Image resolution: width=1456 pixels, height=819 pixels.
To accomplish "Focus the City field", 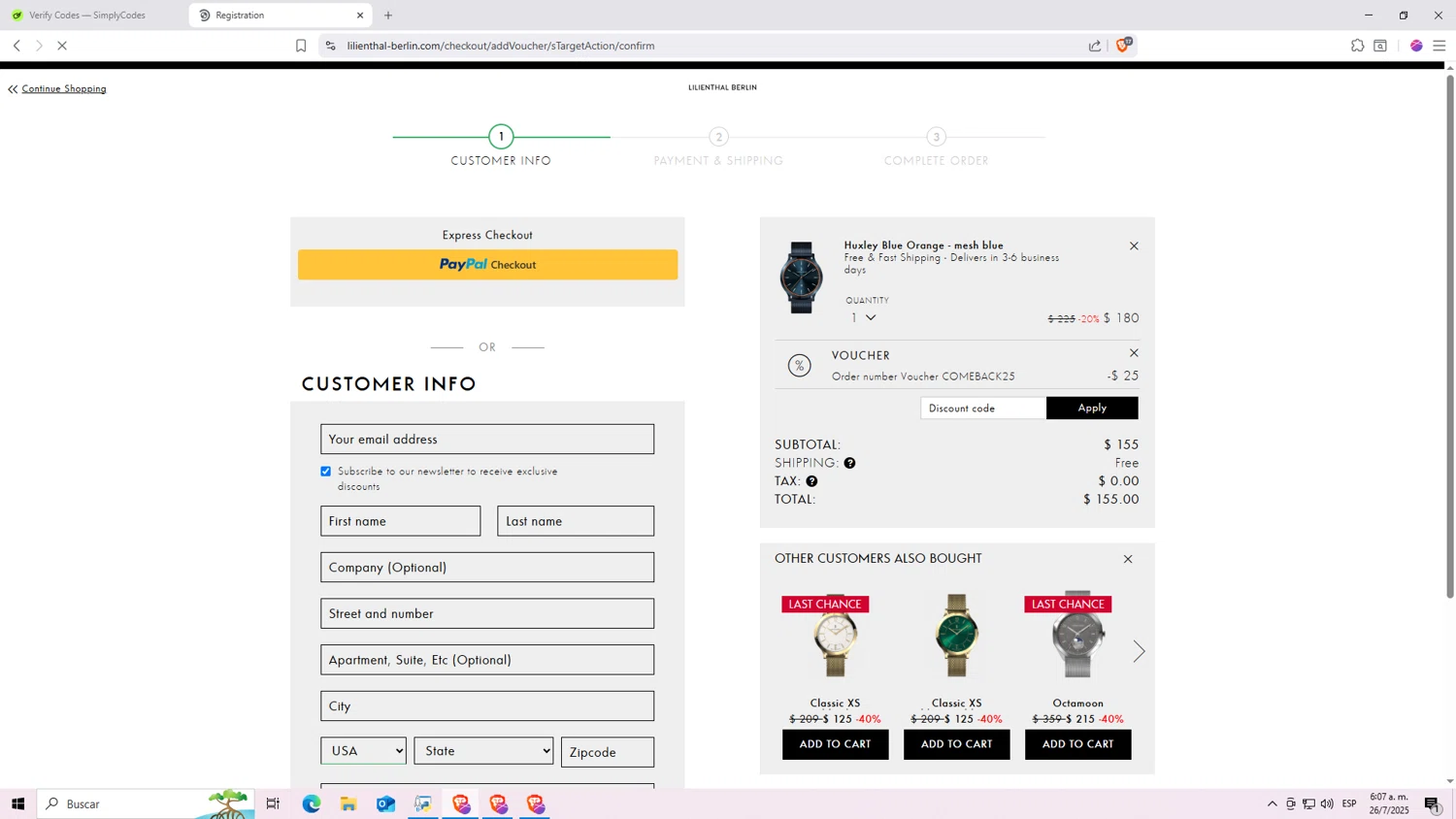I will [x=487, y=706].
